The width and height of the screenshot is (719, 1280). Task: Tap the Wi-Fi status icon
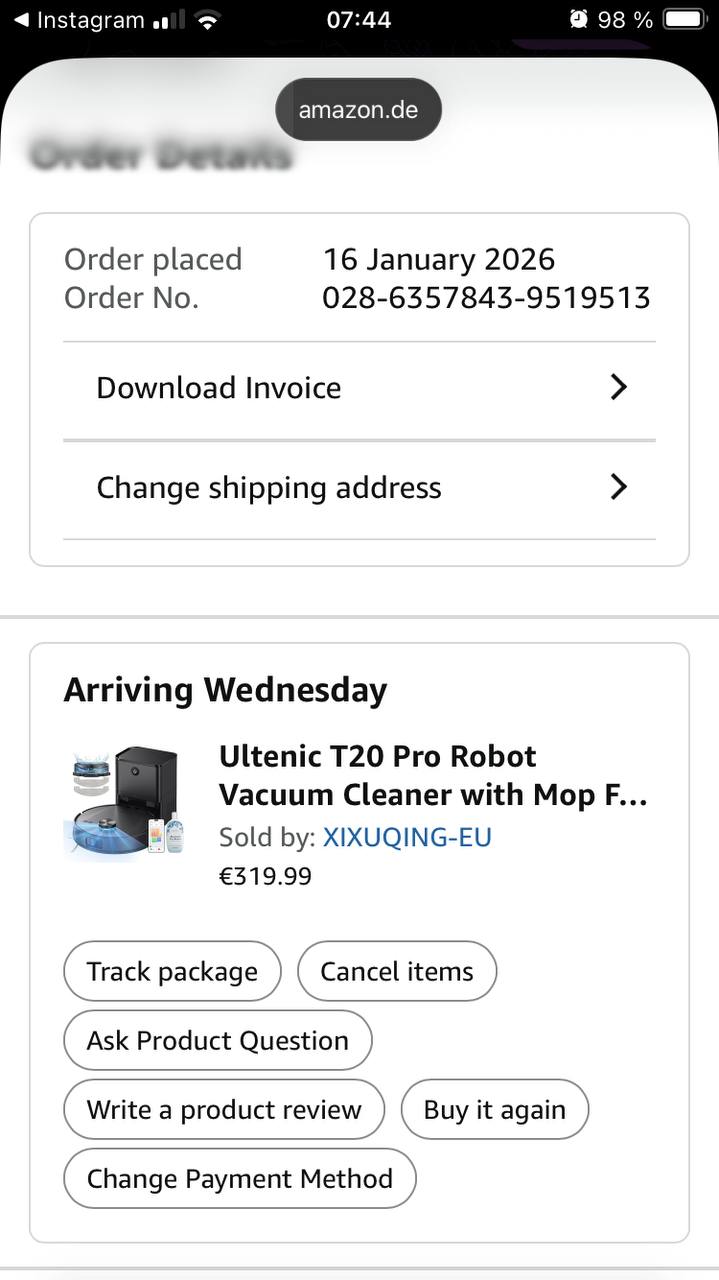tap(207, 20)
